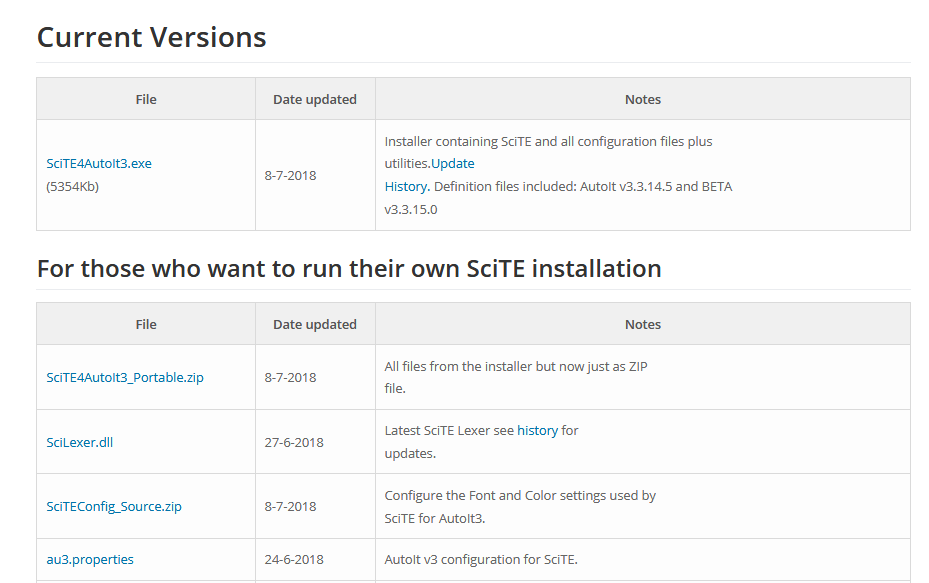The width and height of the screenshot is (929, 583).
Task: Click the 27-6-2018 date for SciLexer.dll
Action: (294, 443)
